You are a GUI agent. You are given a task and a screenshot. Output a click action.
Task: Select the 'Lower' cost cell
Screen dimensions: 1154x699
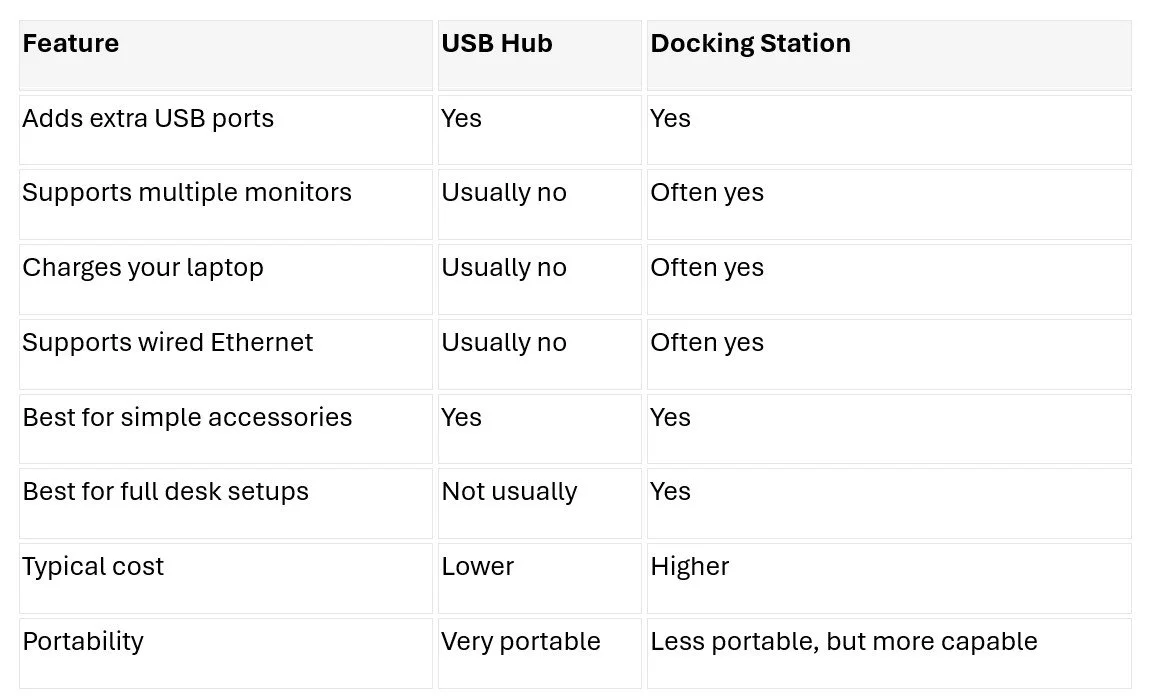click(x=539, y=578)
